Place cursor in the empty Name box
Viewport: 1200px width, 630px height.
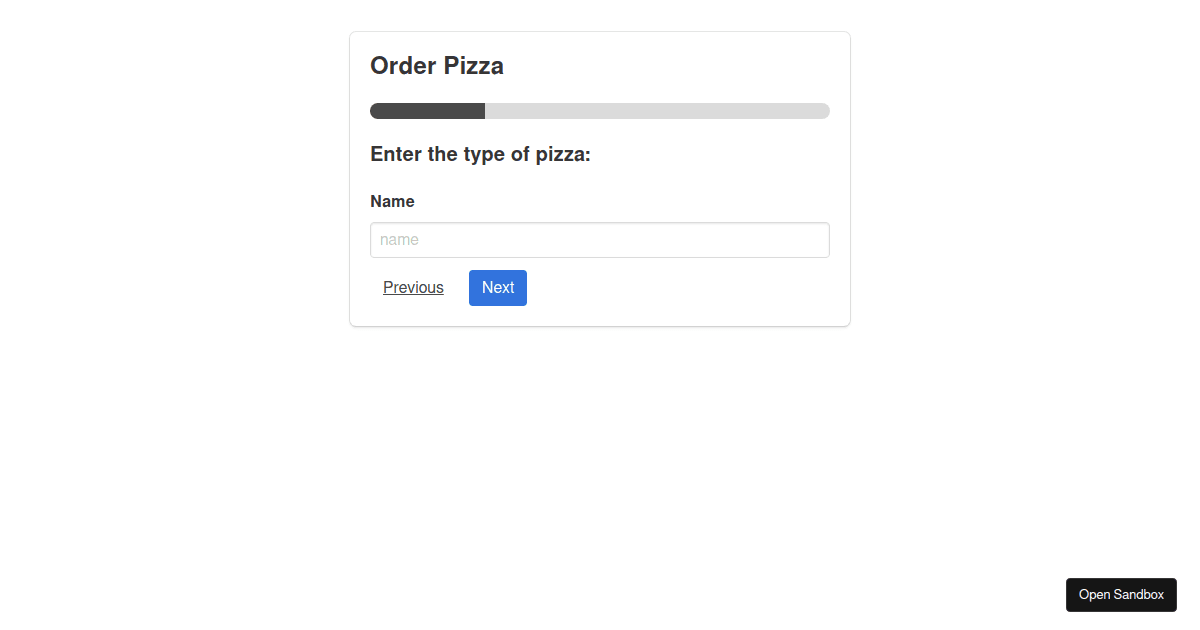600,240
